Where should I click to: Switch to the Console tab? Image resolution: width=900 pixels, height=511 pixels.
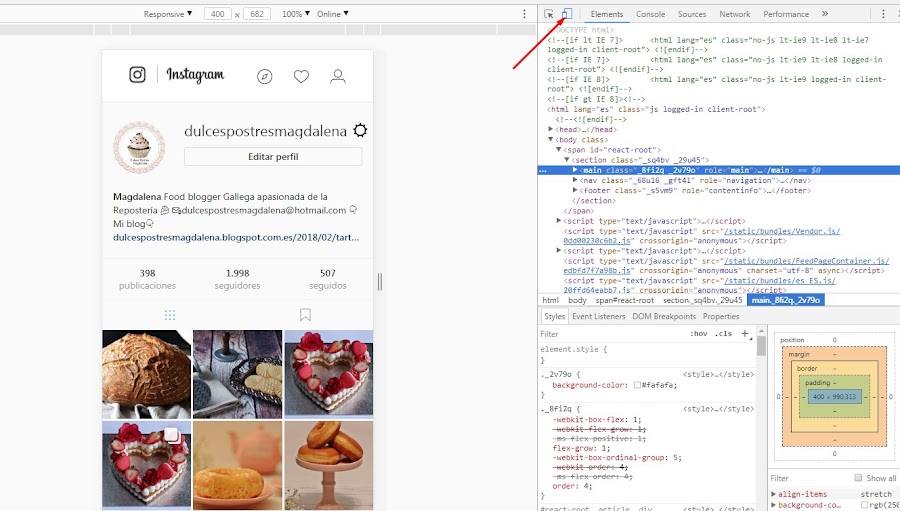[650, 14]
